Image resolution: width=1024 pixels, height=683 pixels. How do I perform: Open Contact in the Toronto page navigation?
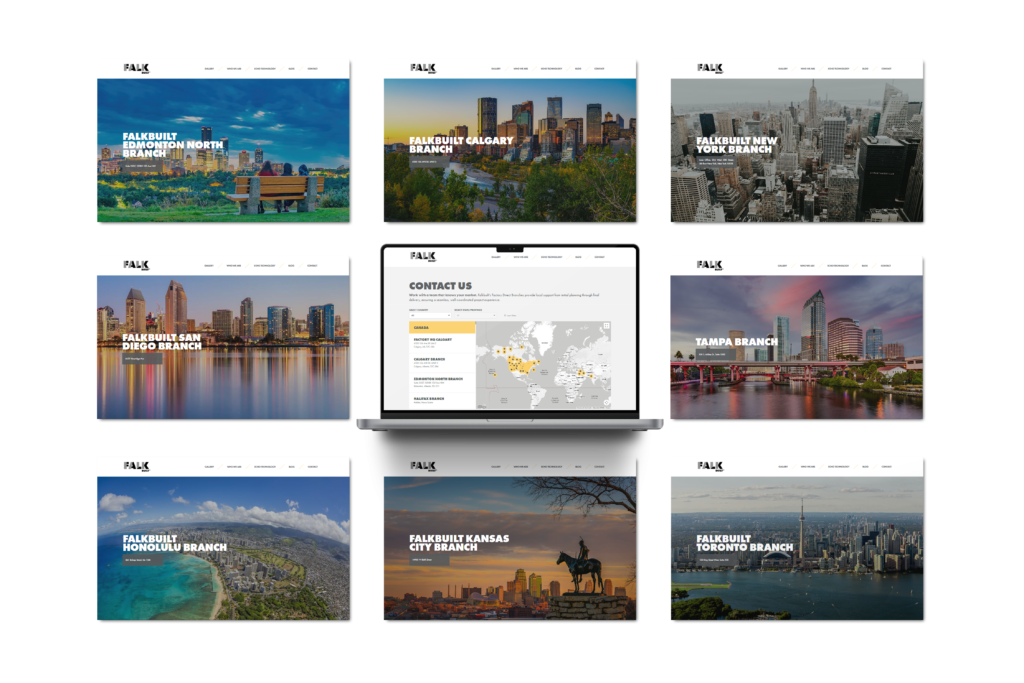point(886,467)
